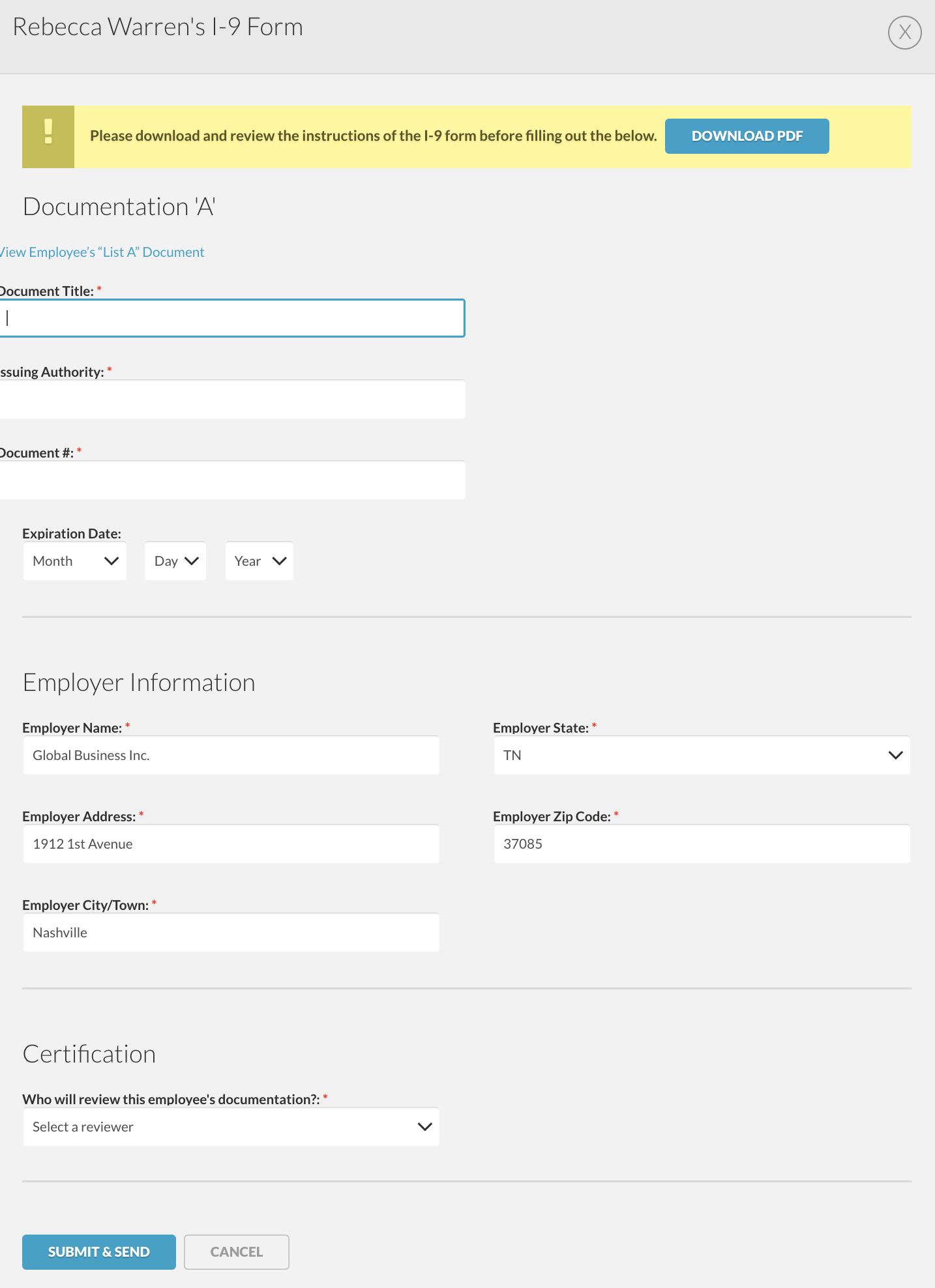
Task: Edit the Employer Zip Code field
Action: [702, 844]
